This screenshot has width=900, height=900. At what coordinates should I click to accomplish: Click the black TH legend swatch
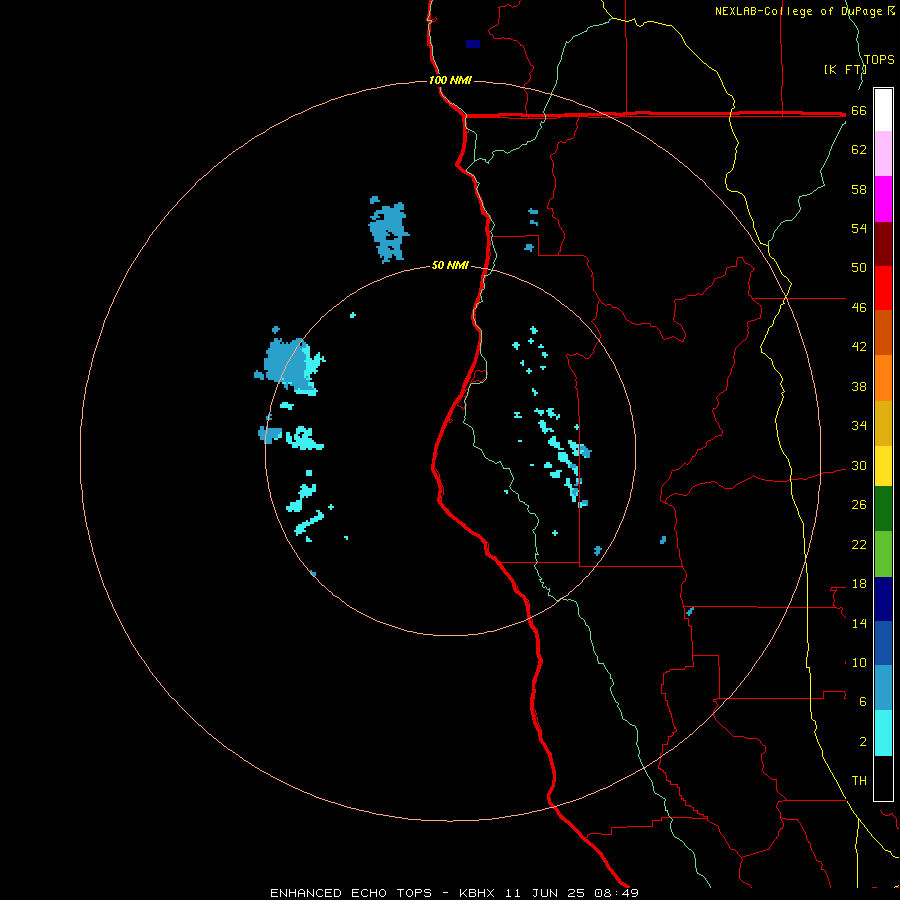(x=883, y=778)
